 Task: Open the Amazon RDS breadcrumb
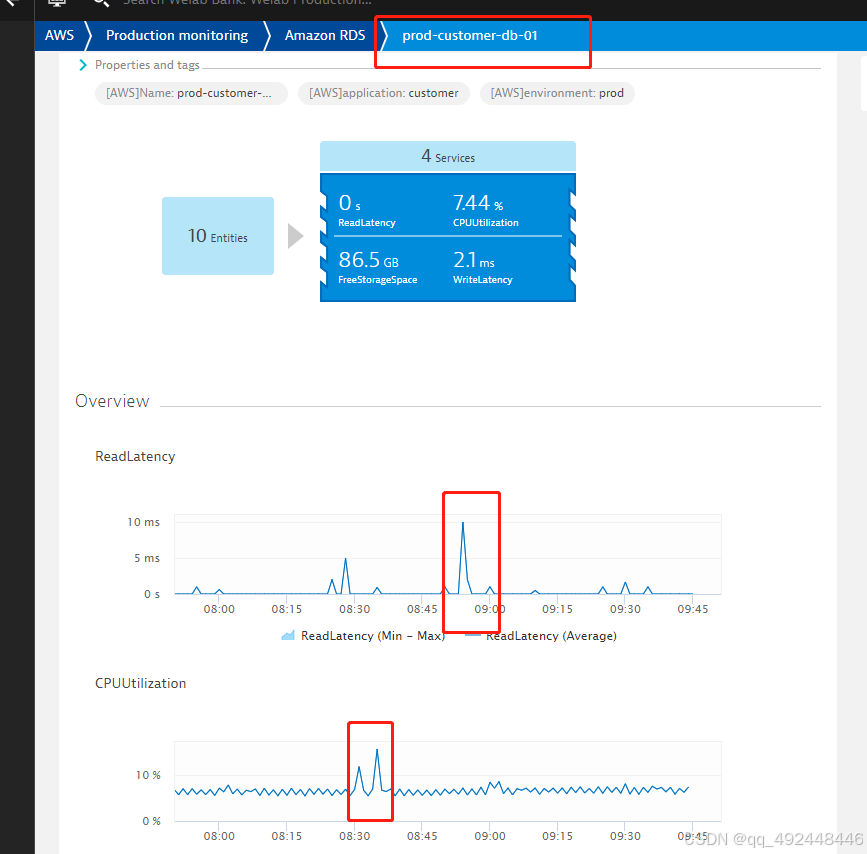pyautogui.click(x=325, y=35)
